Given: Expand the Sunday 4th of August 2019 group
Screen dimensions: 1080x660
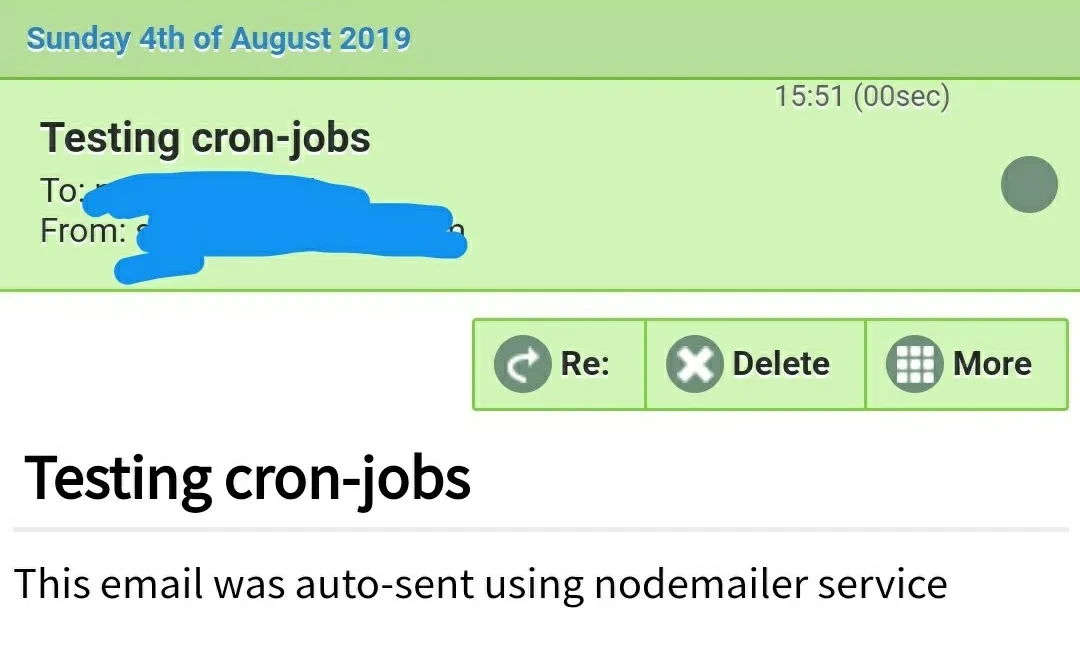Looking at the screenshot, I should 218,38.
